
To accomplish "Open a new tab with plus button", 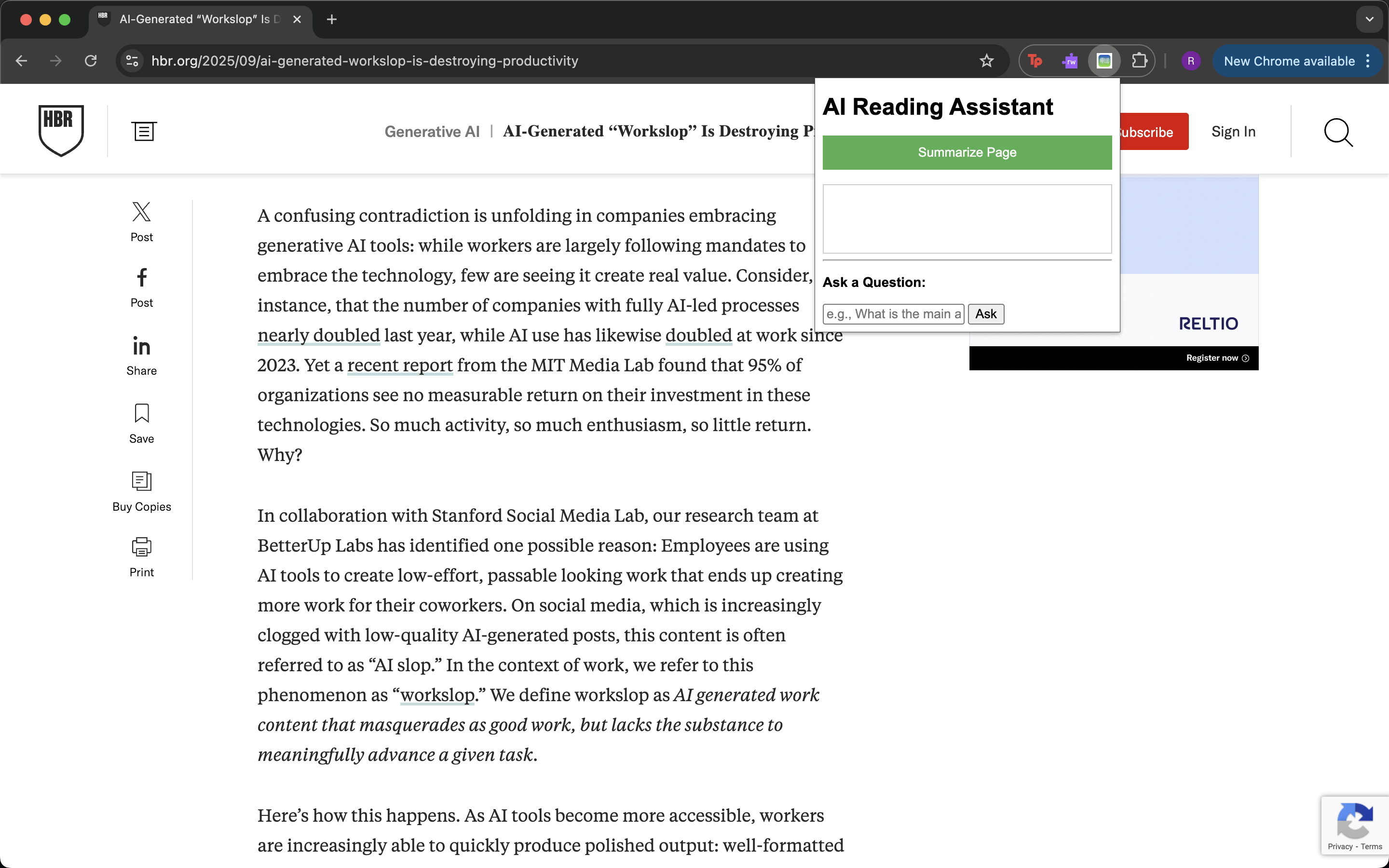I will click(331, 19).
